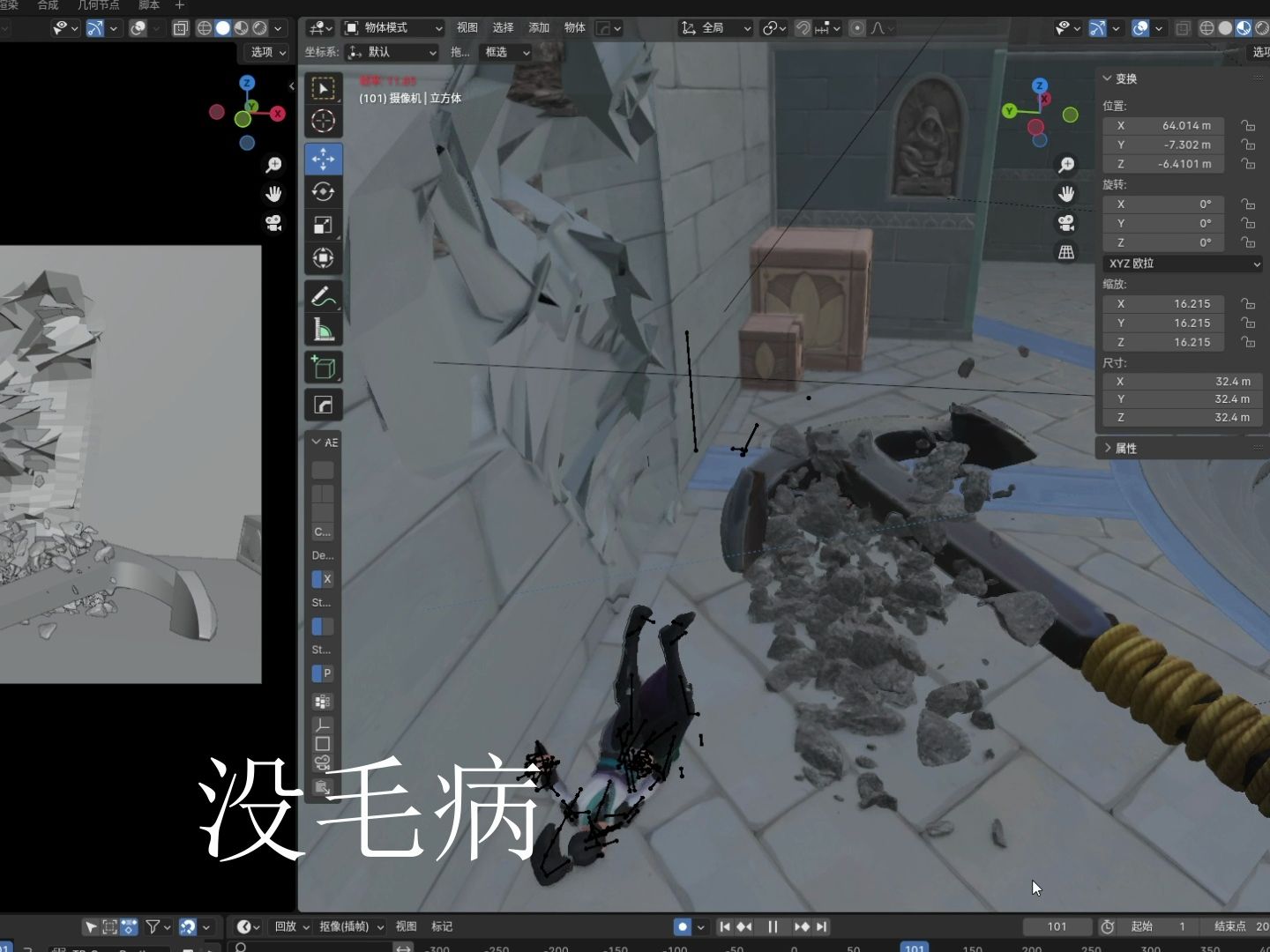Activate the Rotate tool

323,192
